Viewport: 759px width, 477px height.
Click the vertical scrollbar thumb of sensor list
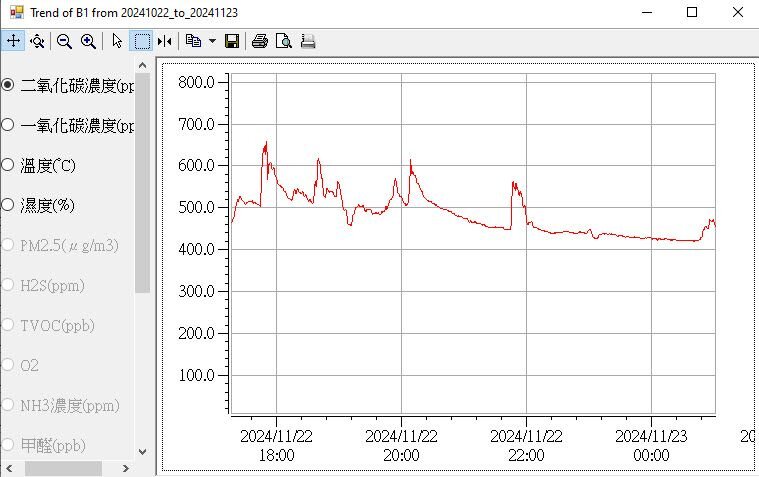pyautogui.click(x=142, y=183)
